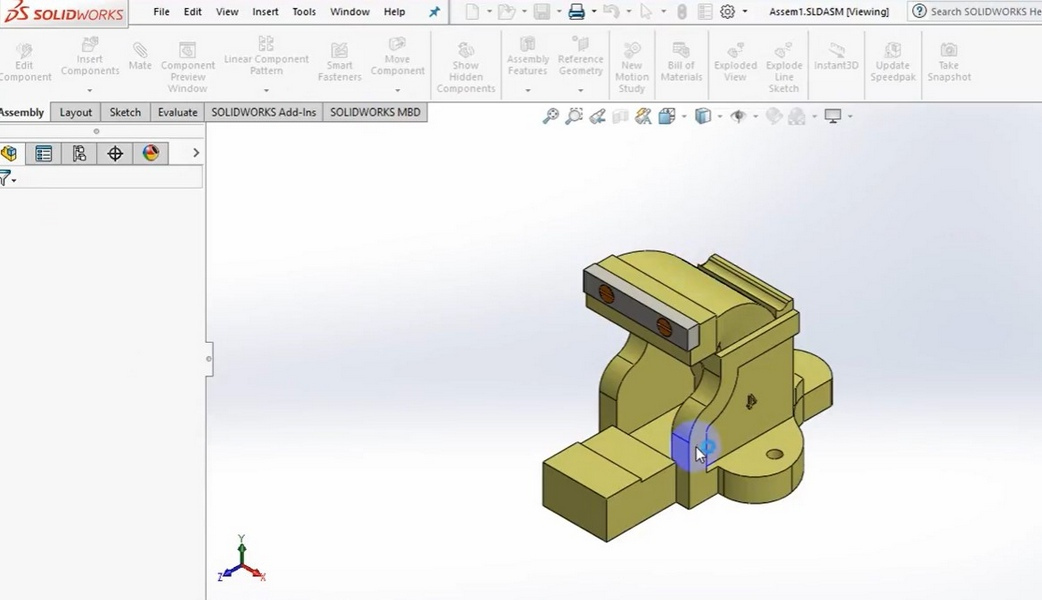Switch to the ConfigurationManager tab
1042x600 pixels.
(x=78, y=153)
